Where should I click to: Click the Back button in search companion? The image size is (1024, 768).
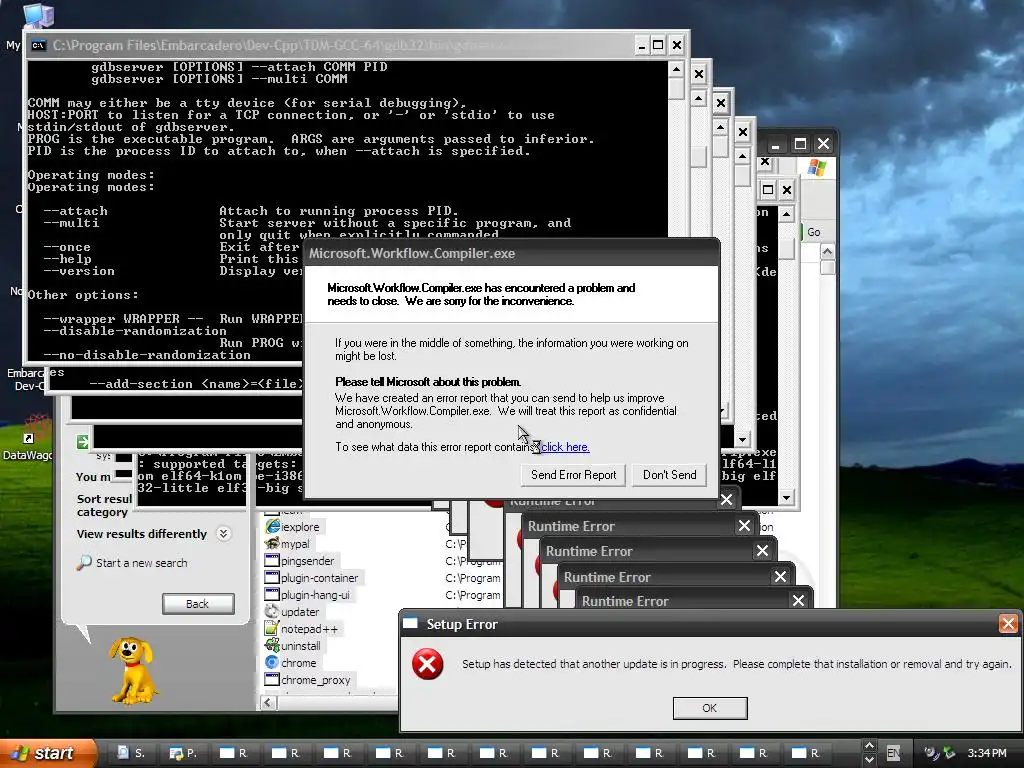(198, 603)
